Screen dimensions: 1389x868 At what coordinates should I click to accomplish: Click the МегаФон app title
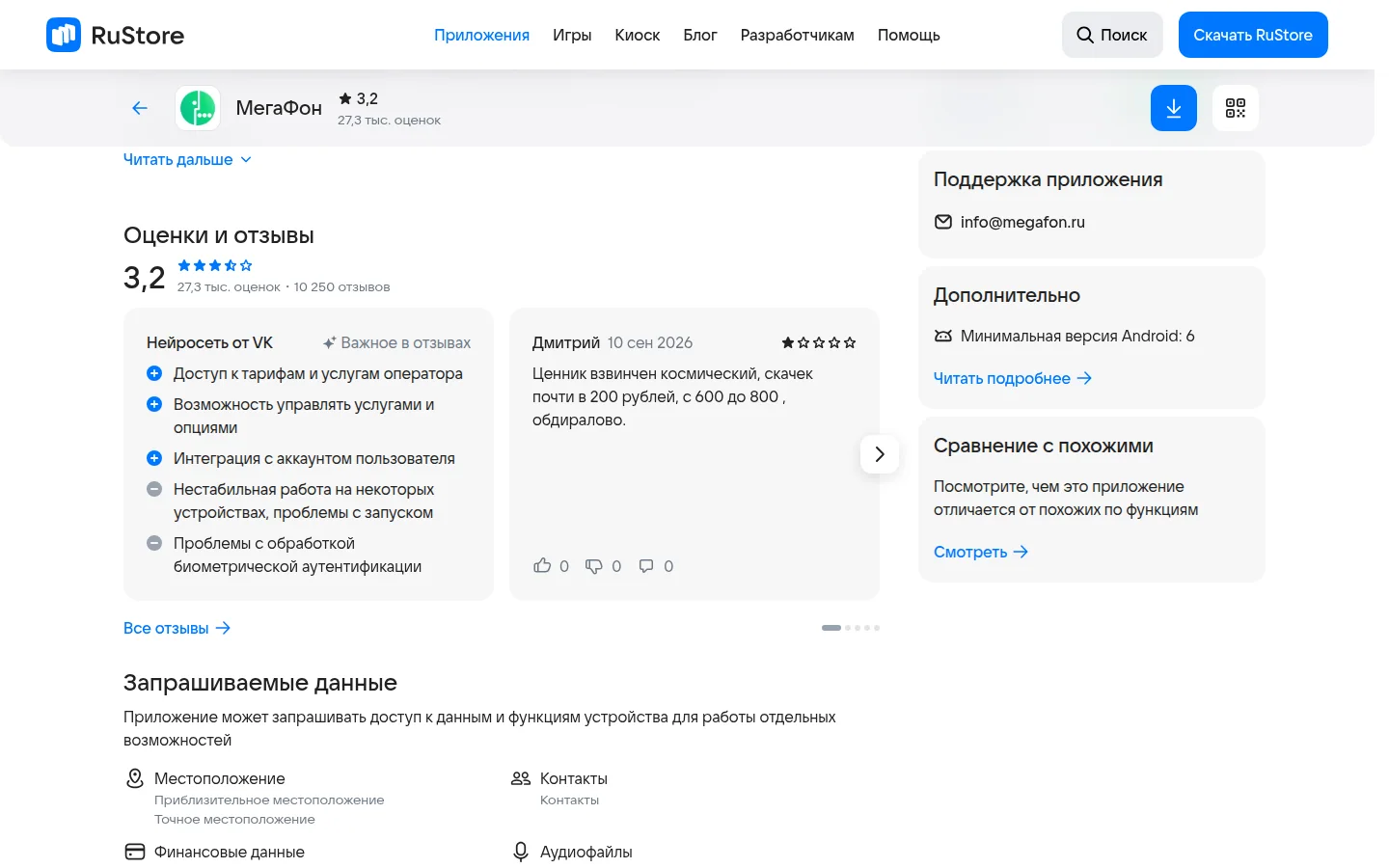279,108
